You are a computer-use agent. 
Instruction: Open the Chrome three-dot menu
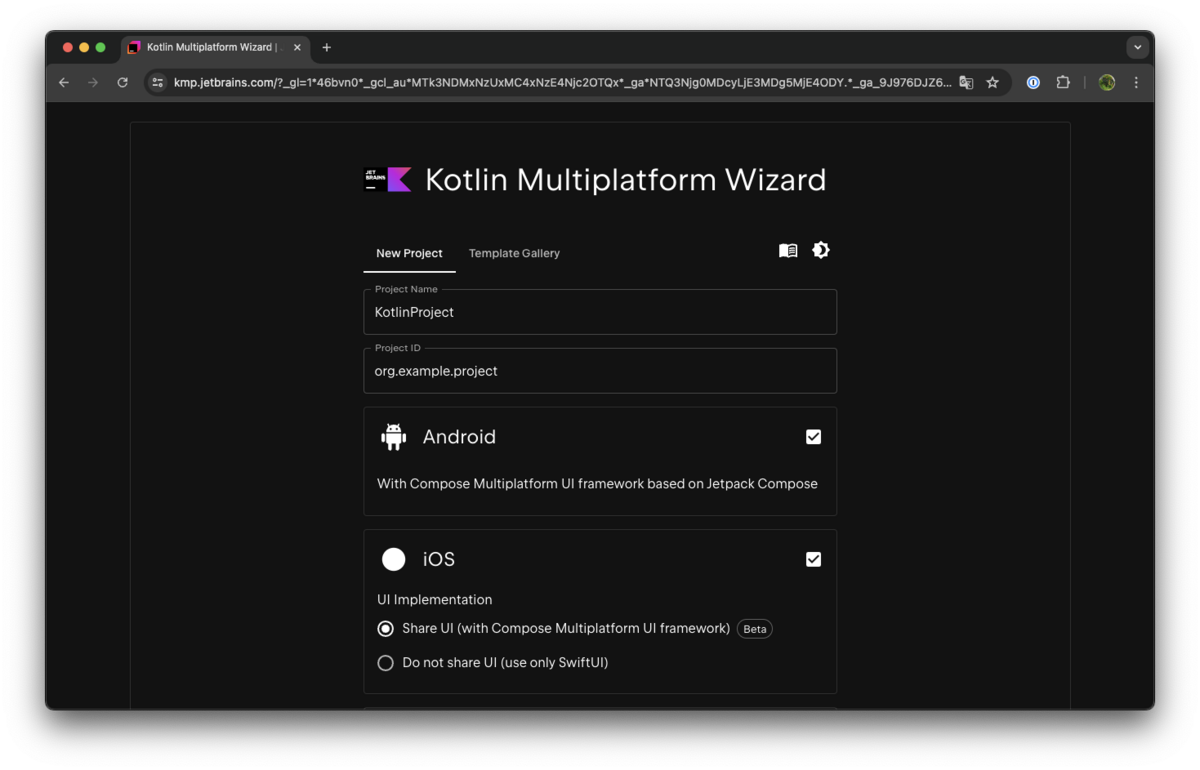click(1136, 83)
